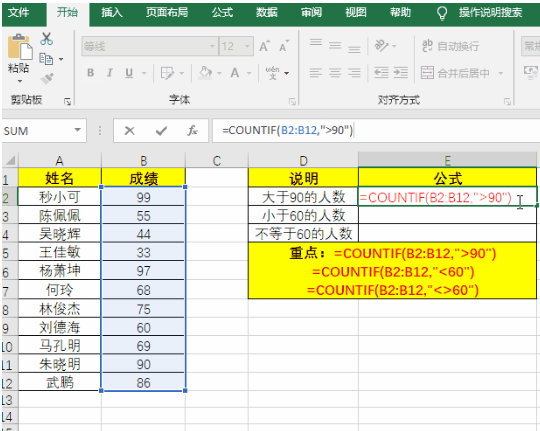Toggle Wrap Text option

coord(450,46)
